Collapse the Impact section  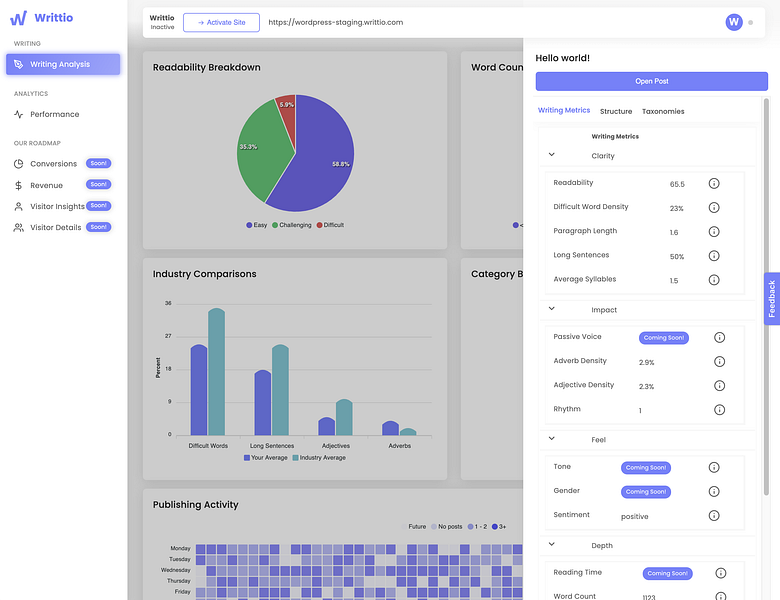pos(552,309)
